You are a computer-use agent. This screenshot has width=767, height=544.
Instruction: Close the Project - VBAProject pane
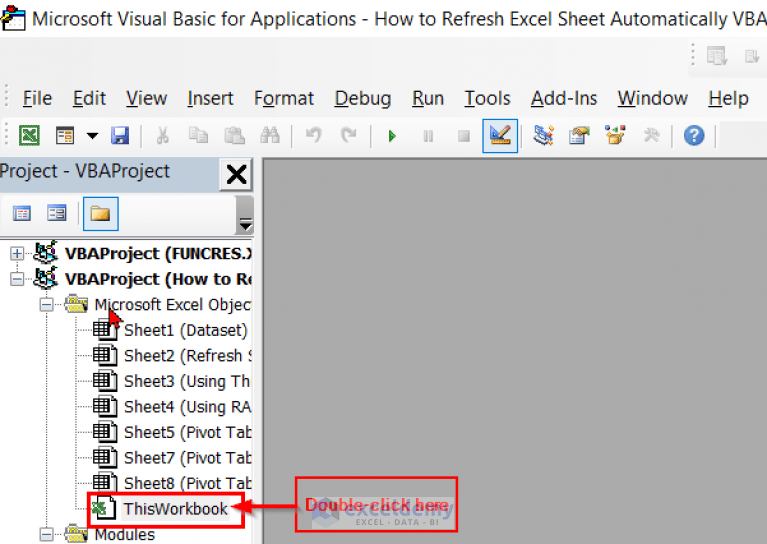click(236, 174)
